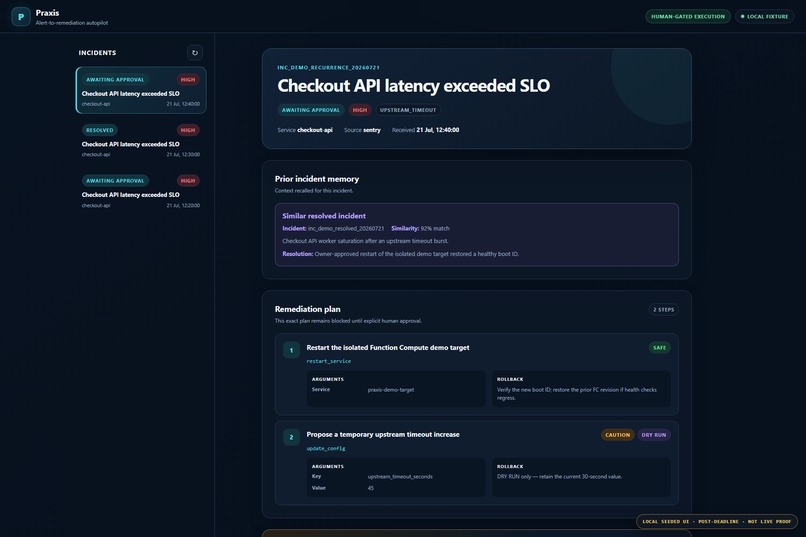Click AWAITING APPROVAL badge on 12:40:00 incident
Screen dimensions: 806x537
[115, 80]
